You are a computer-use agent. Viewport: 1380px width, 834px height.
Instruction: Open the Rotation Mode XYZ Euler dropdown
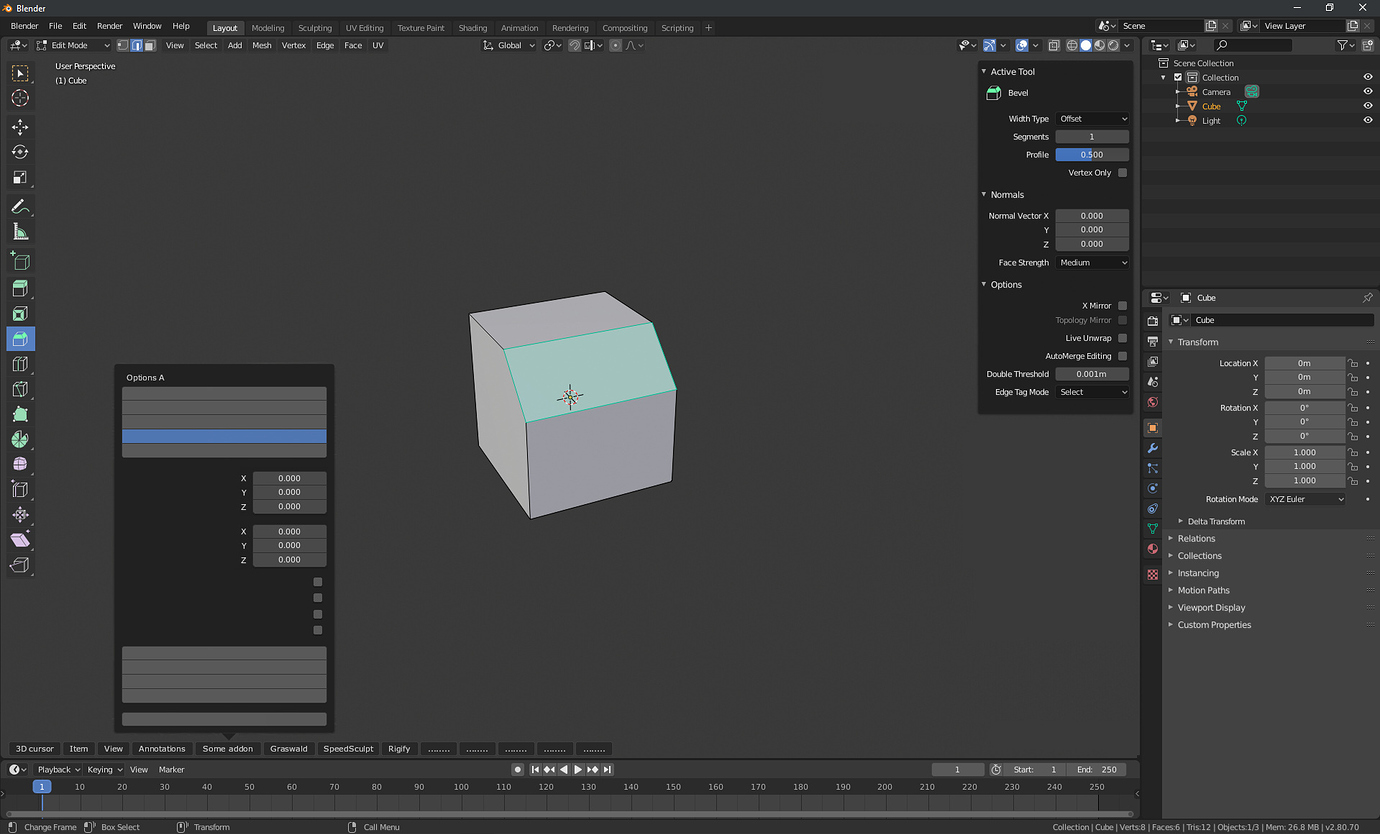1305,499
